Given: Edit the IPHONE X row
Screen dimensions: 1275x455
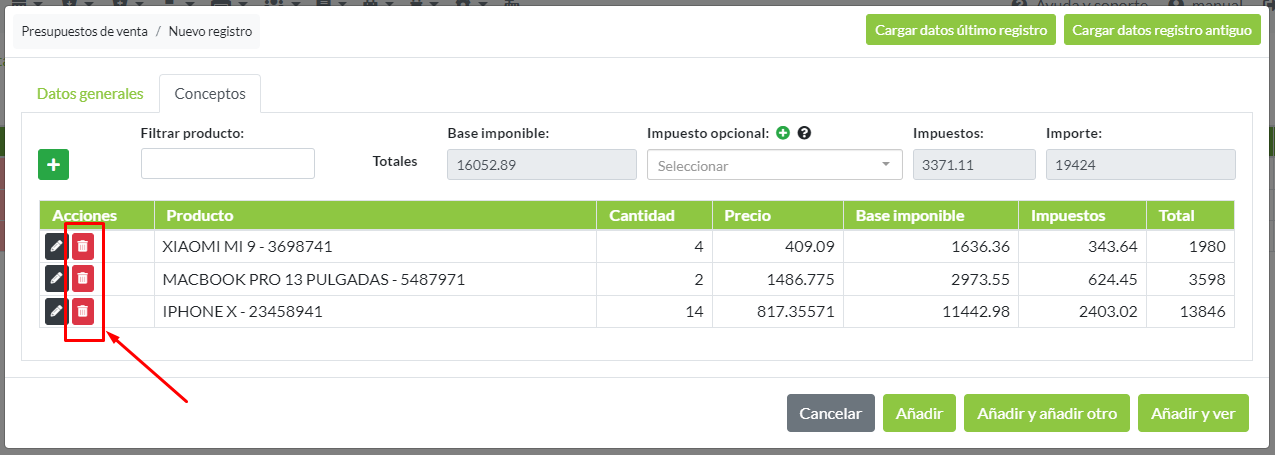Looking at the screenshot, I should point(56,311).
